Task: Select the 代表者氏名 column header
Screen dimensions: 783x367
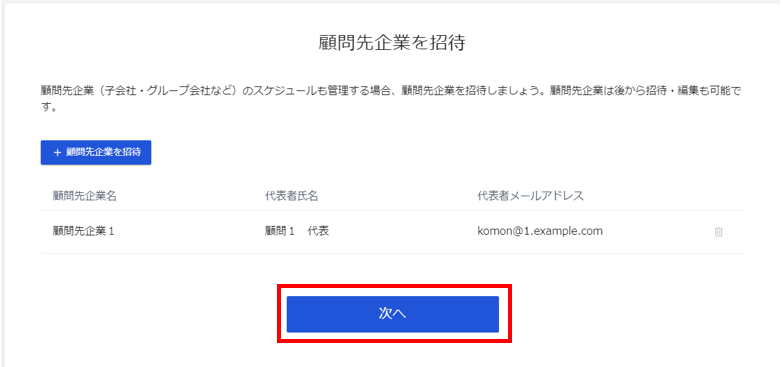Action: tap(292, 196)
